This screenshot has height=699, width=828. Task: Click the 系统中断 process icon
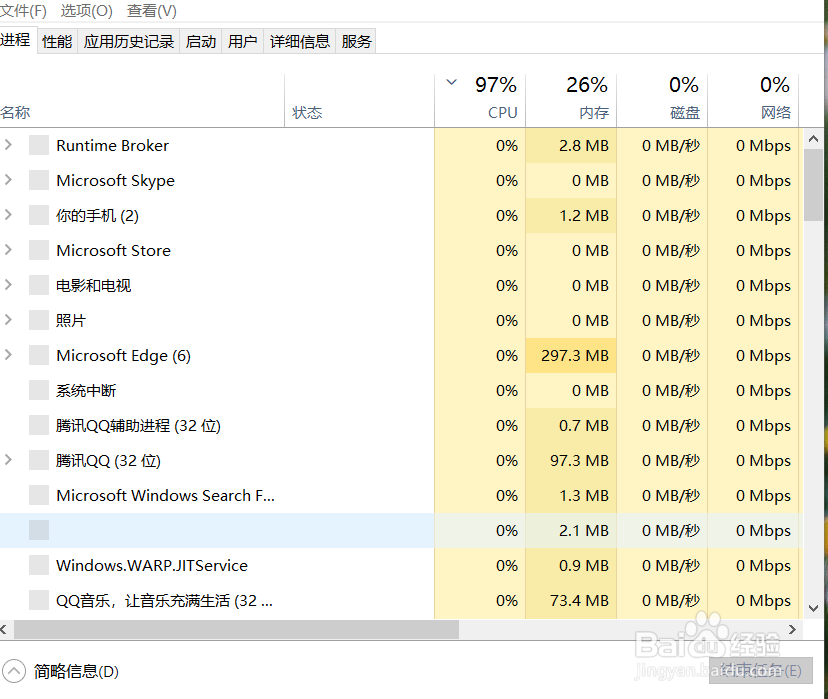click(x=39, y=390)
